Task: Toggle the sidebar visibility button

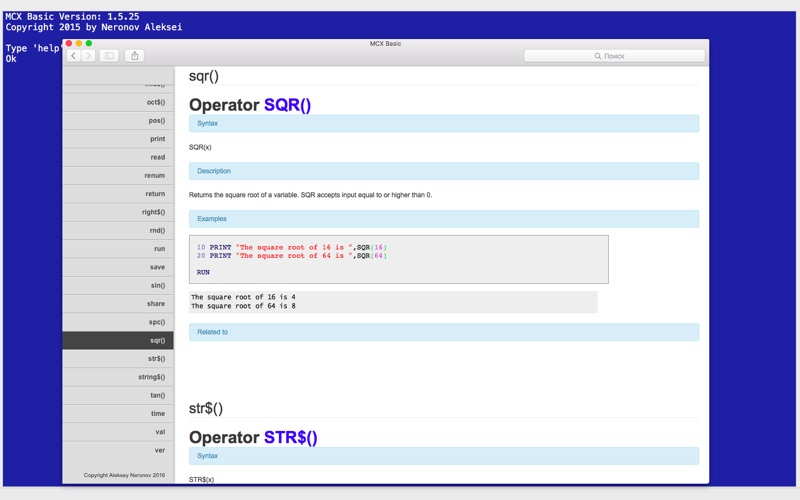Action: [110, 56]
